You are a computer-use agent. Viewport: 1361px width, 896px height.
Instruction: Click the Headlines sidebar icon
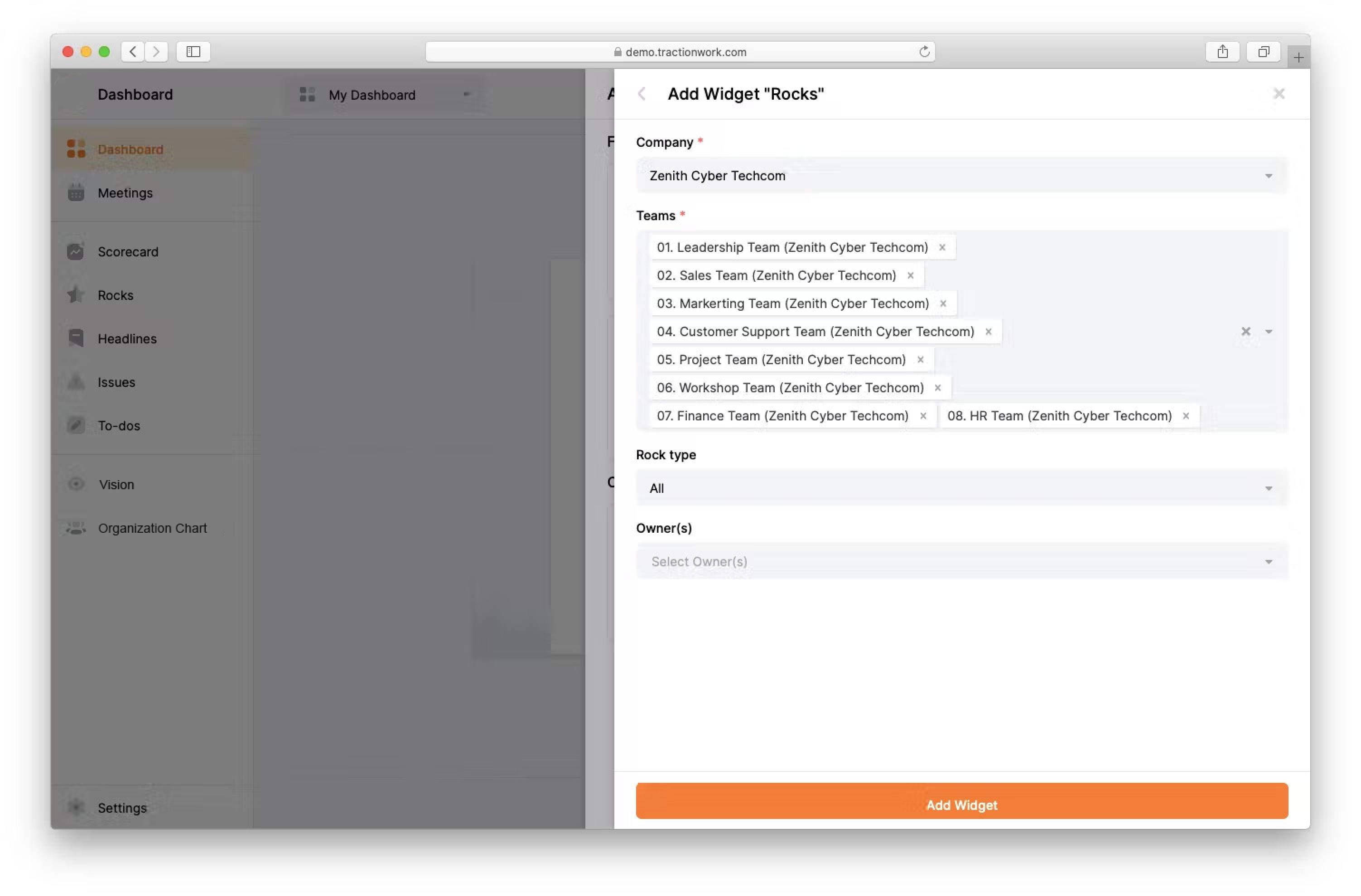click(76, 338)
